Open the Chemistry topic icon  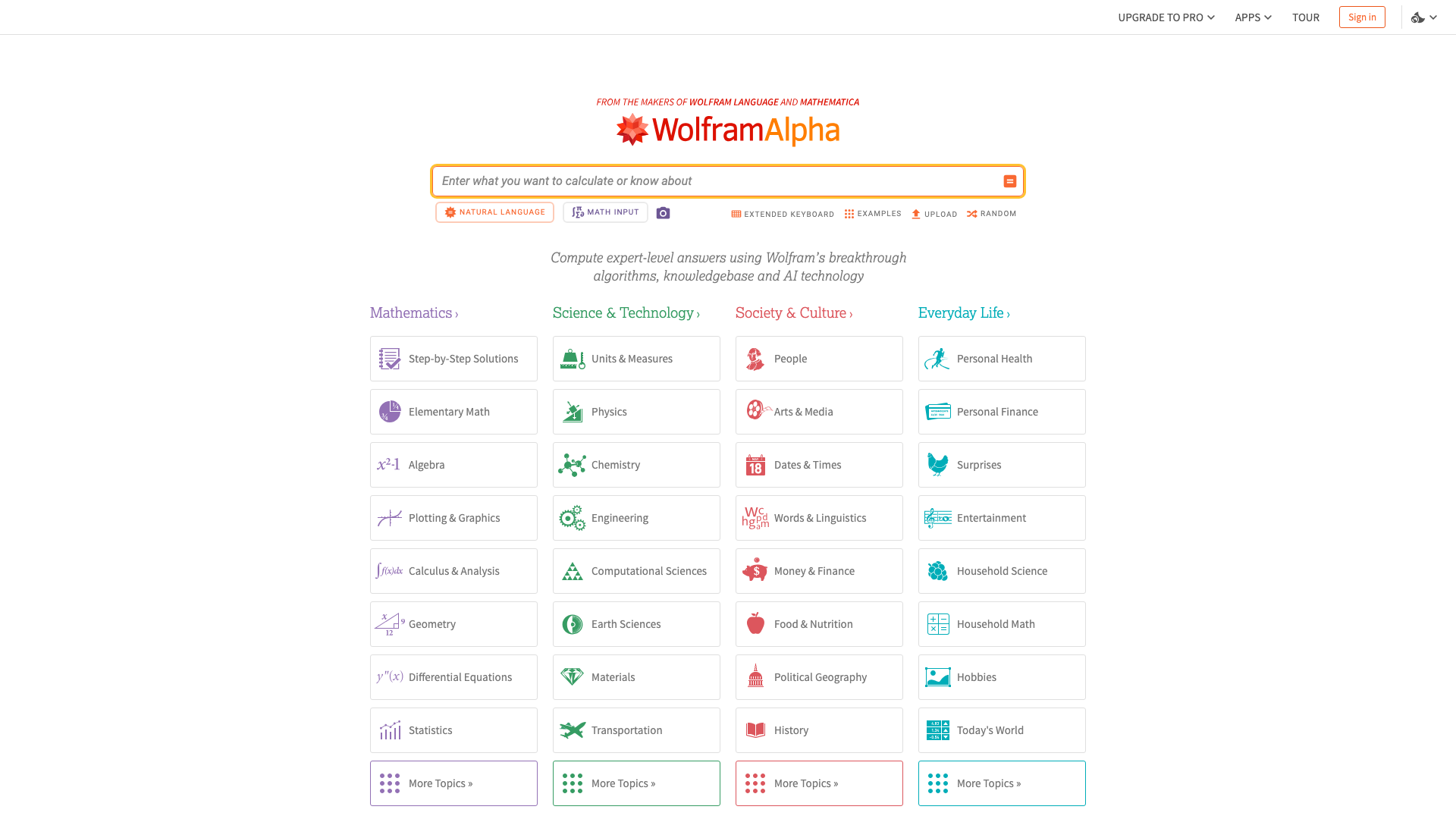coord(573,464)
